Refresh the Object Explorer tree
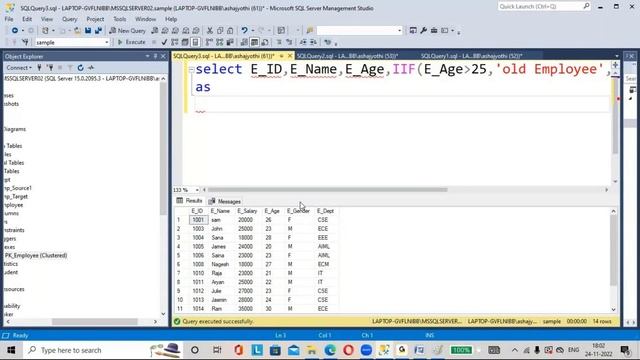The height and width of the screenshot is (360, 640). [80, 68]
